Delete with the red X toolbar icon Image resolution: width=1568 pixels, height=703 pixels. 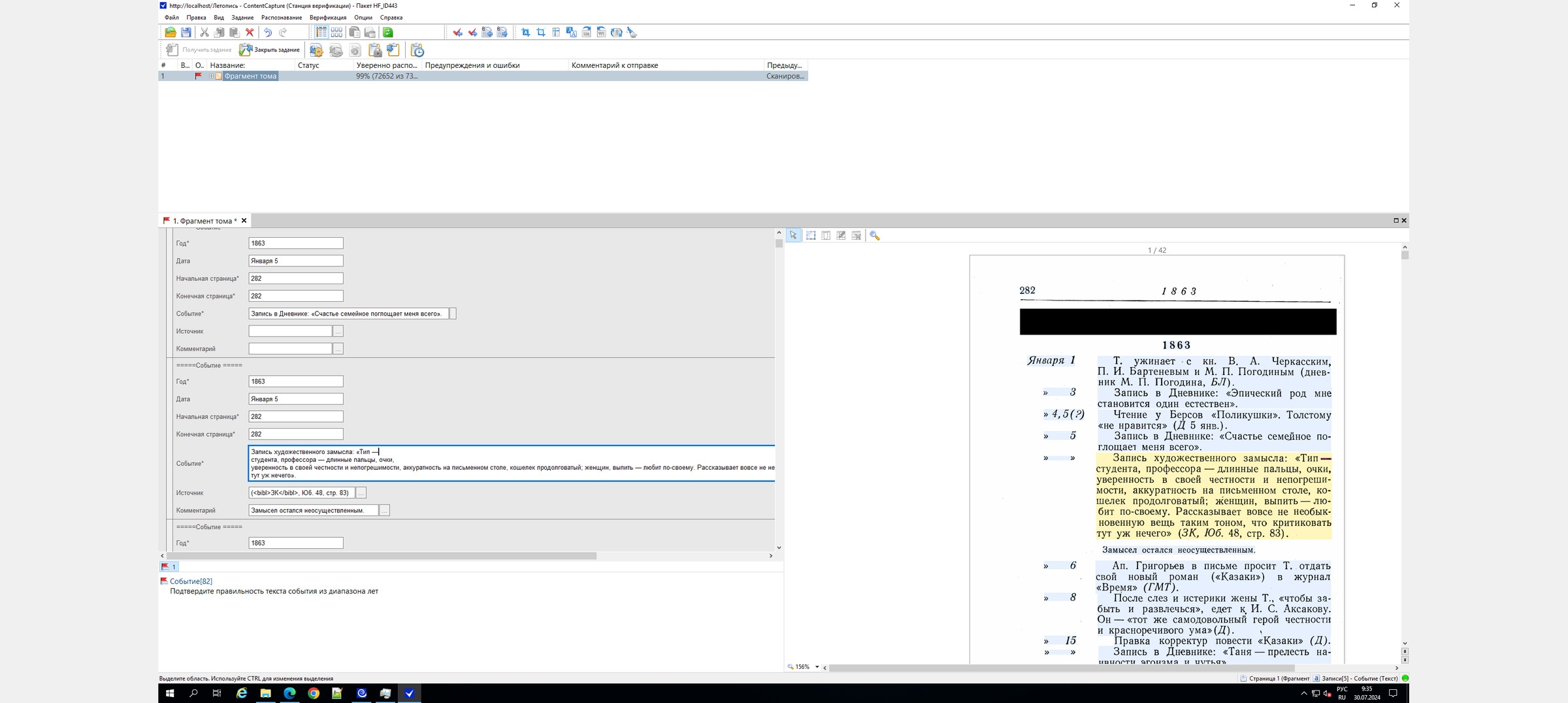pyautogui.click(x=250, y=32)
